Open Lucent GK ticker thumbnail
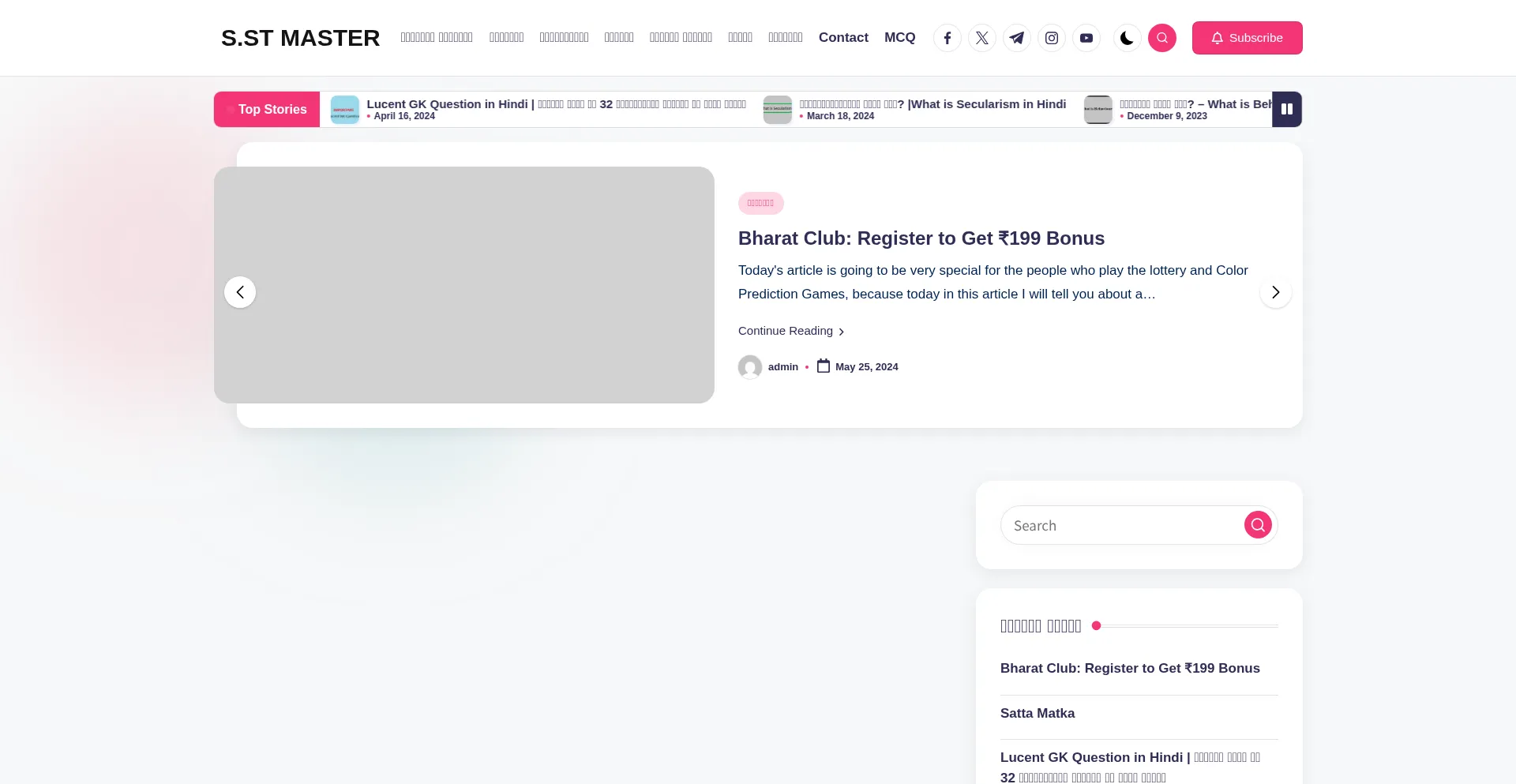Viewport: 1516px width, 784px height. 345,110
